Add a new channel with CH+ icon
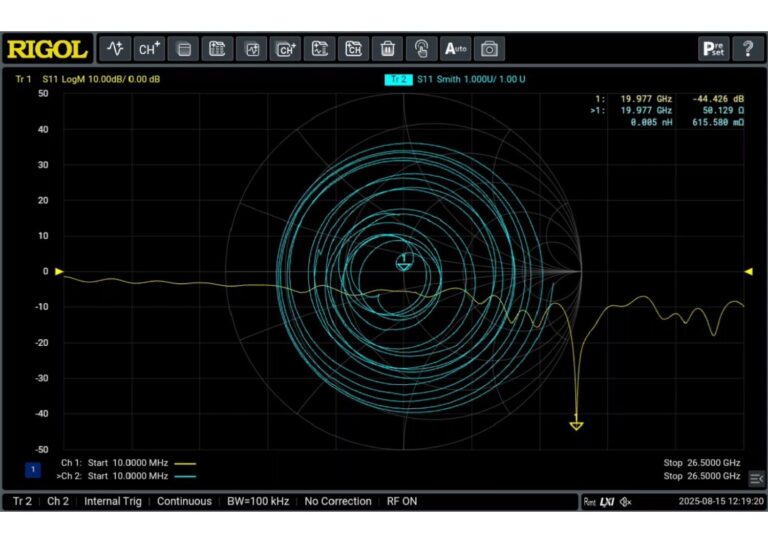Screen dimensions: 768x543 pos(149,49)
